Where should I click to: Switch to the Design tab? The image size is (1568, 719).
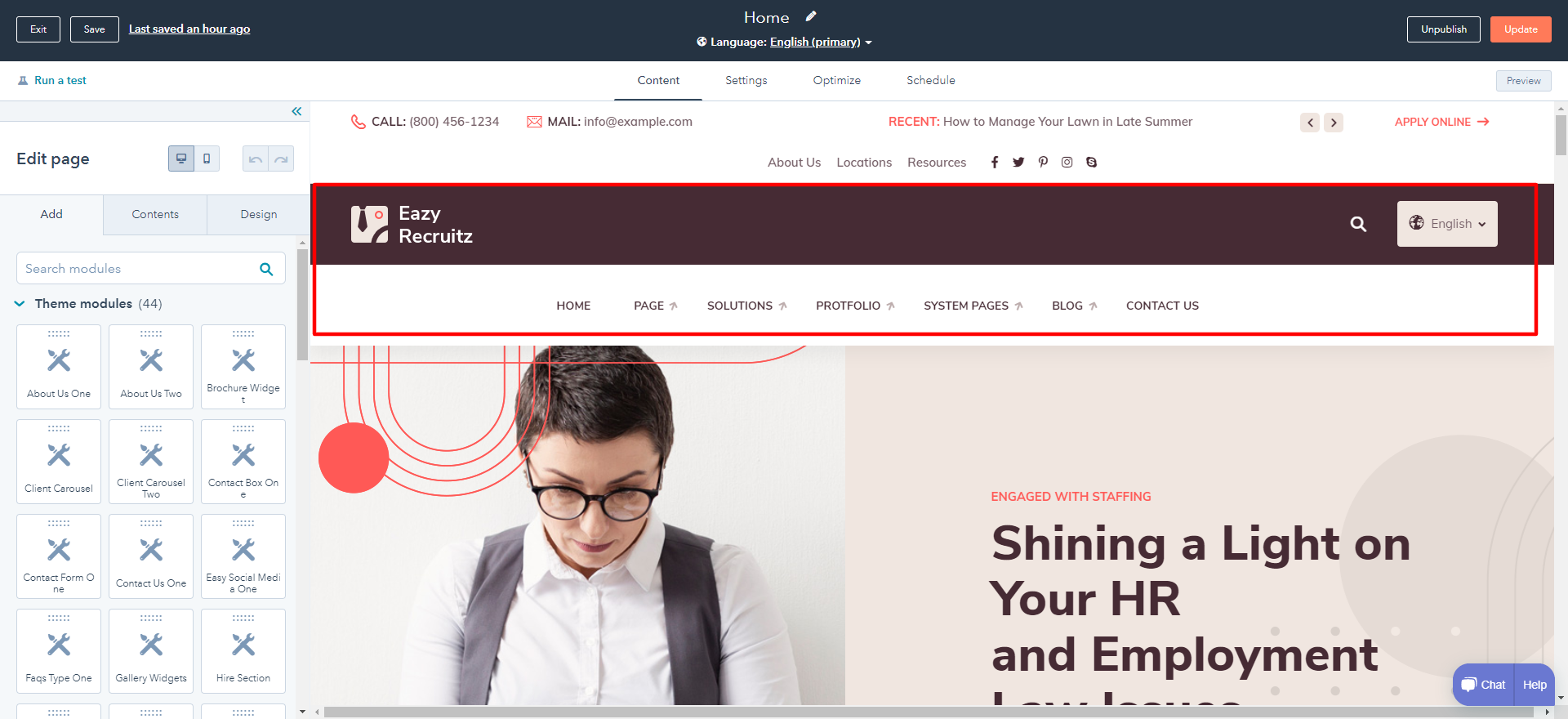pos(259,214)
